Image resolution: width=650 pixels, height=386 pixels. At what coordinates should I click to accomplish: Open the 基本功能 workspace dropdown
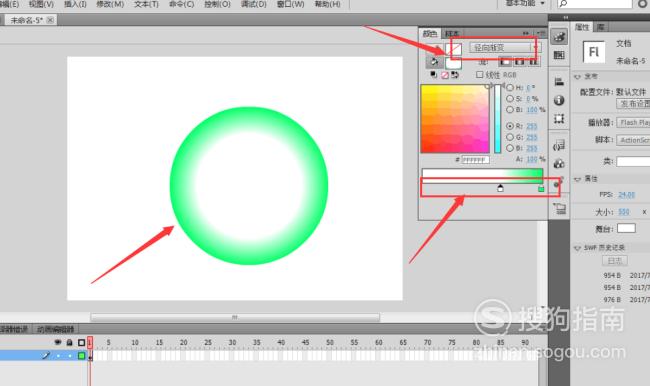[x=525, y=3]
